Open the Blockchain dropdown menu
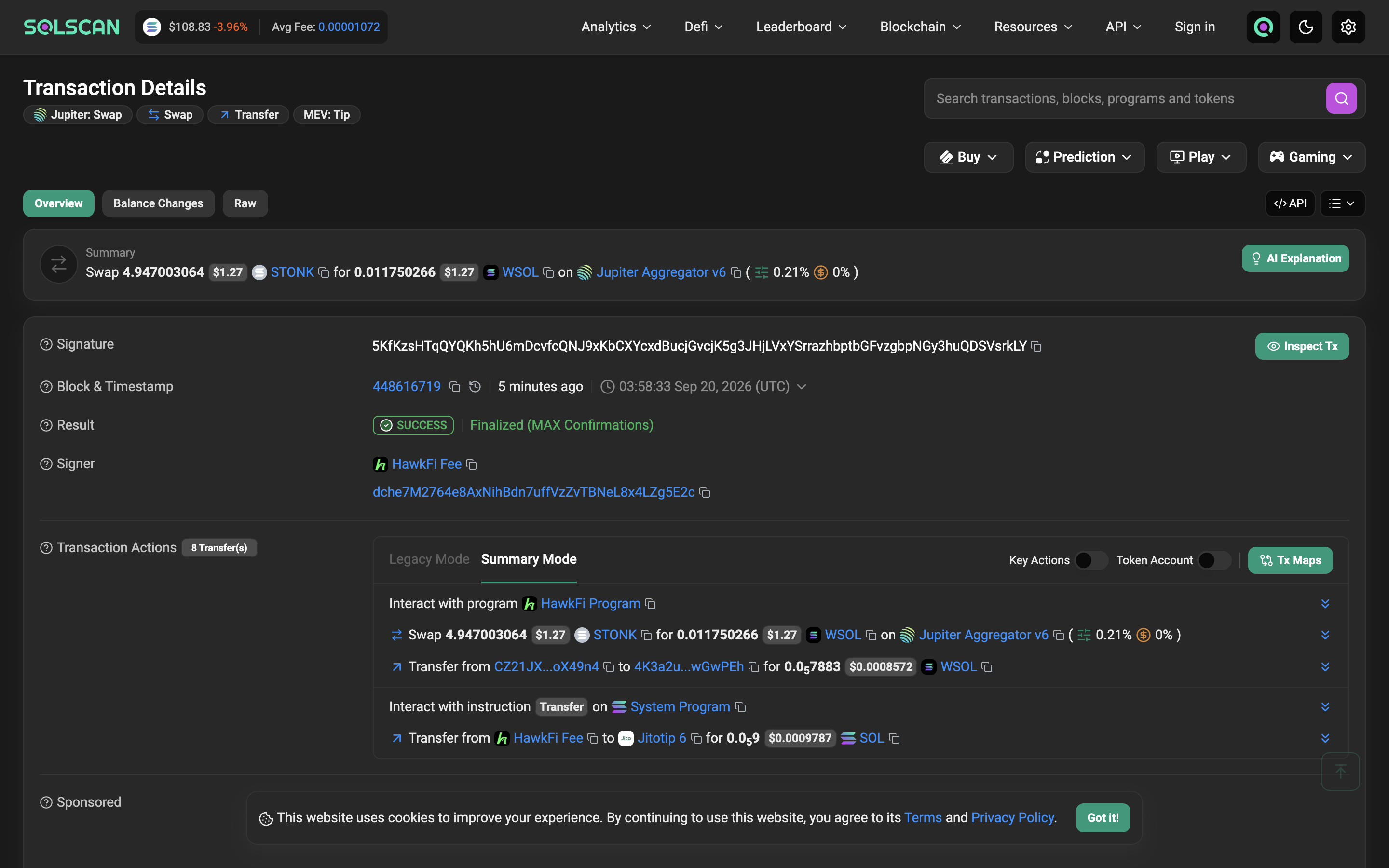The width and height of the screenshot is (1389, 868). [921, 27]
